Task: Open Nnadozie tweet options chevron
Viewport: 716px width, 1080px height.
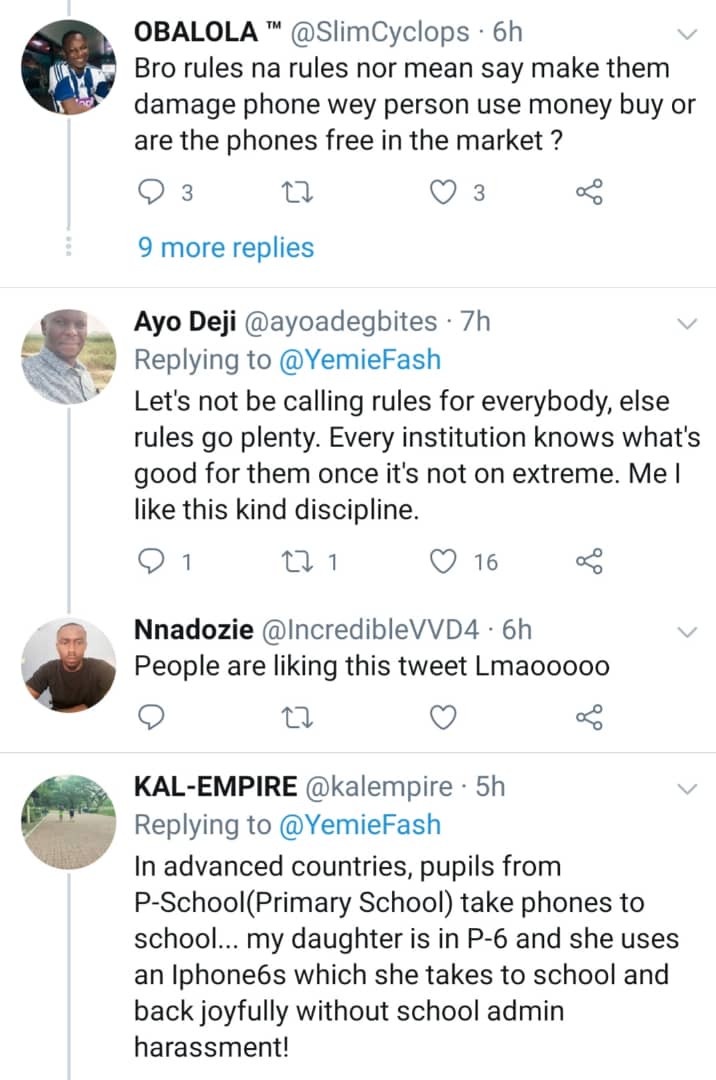Action: click(688, 631)
